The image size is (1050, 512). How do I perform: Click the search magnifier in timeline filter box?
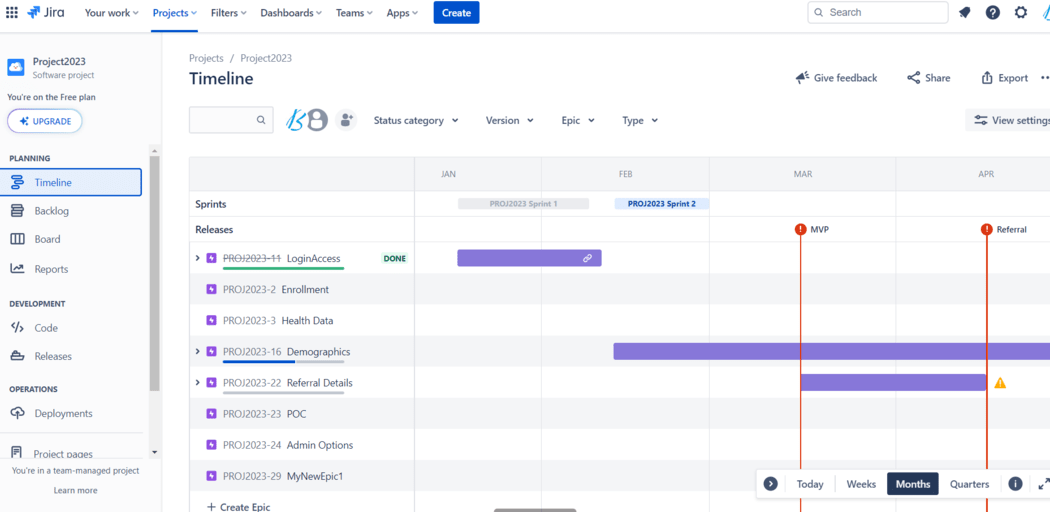coord(260,120)
